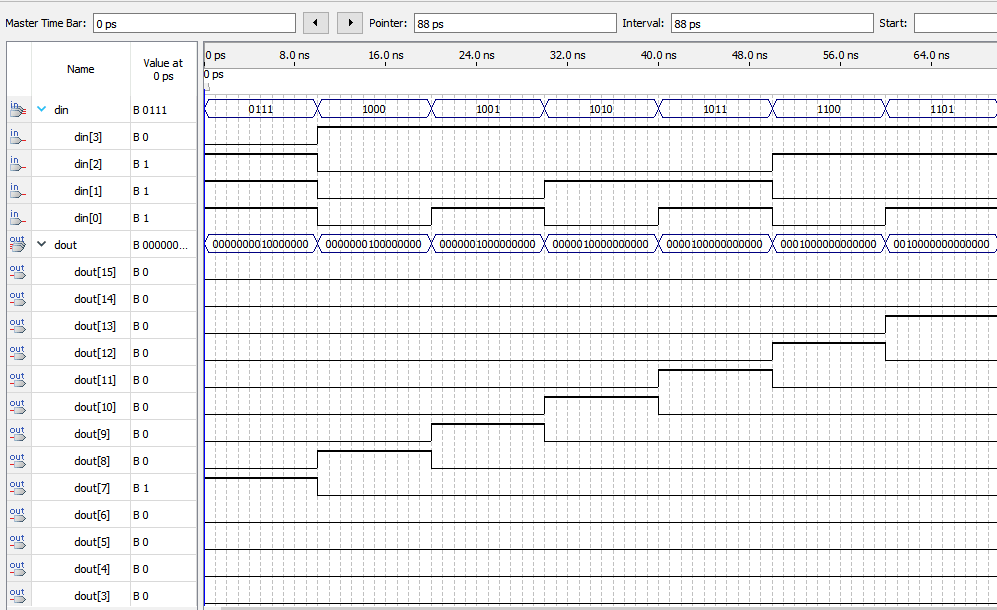Click inside the Pointer field
997x610 pixels.
click(515, 22)
